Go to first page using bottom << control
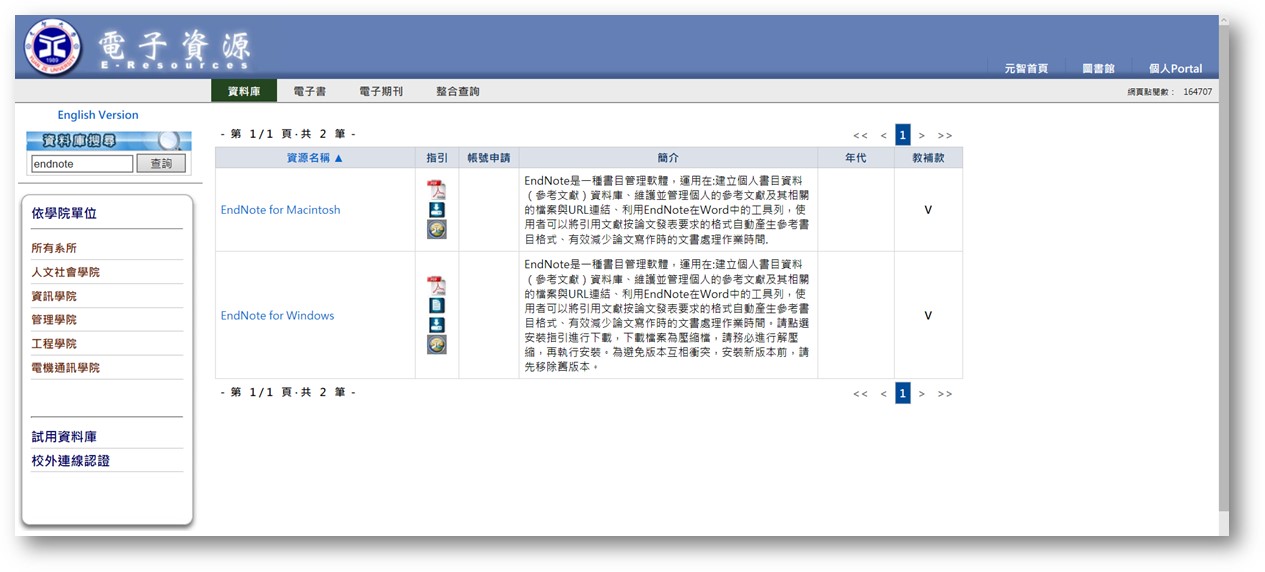The width and height of the screenshot is (1265, 572). coord(860,394)
